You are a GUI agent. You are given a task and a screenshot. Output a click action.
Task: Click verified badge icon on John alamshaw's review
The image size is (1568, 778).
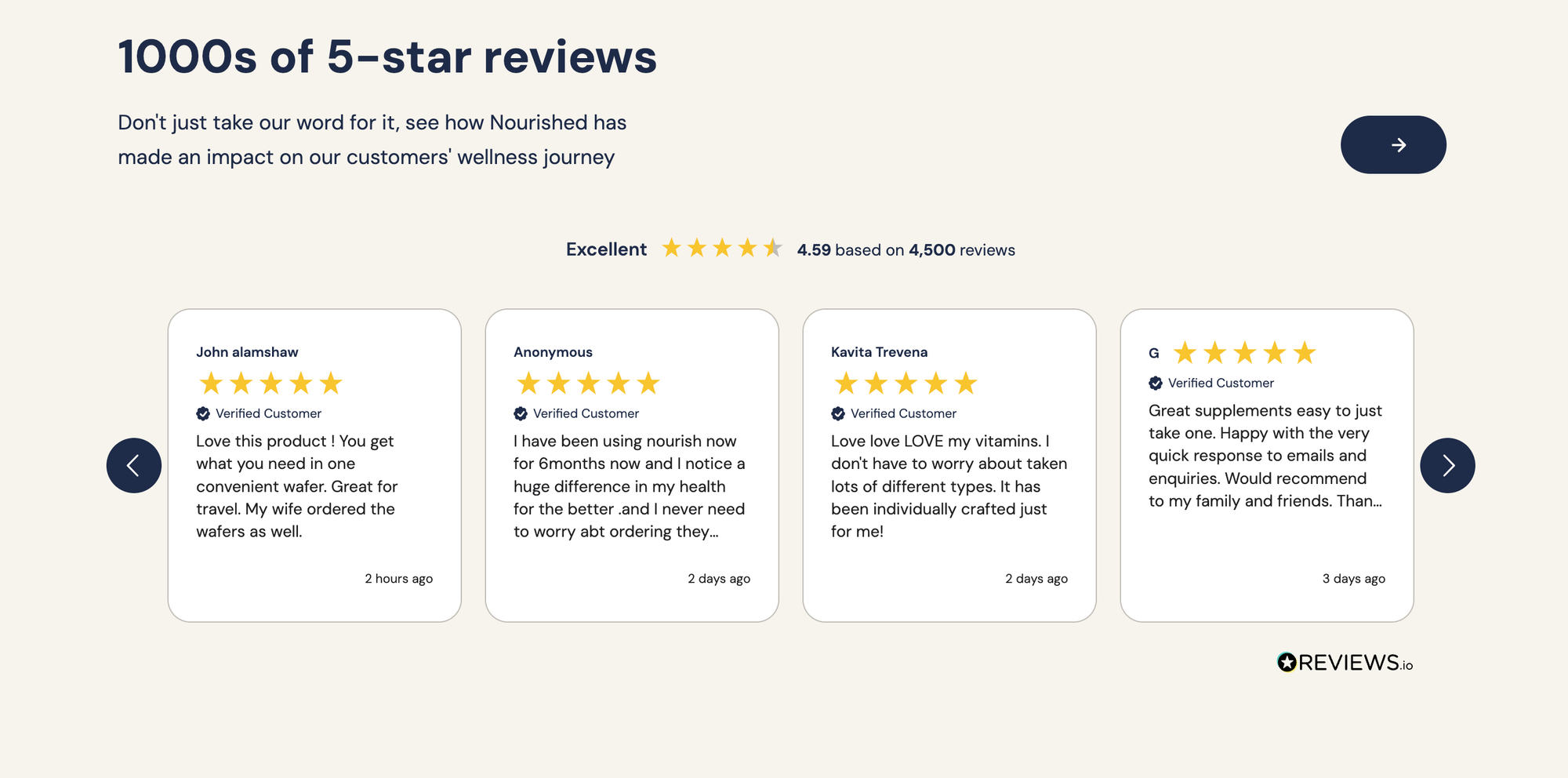[x=203, y=413]
